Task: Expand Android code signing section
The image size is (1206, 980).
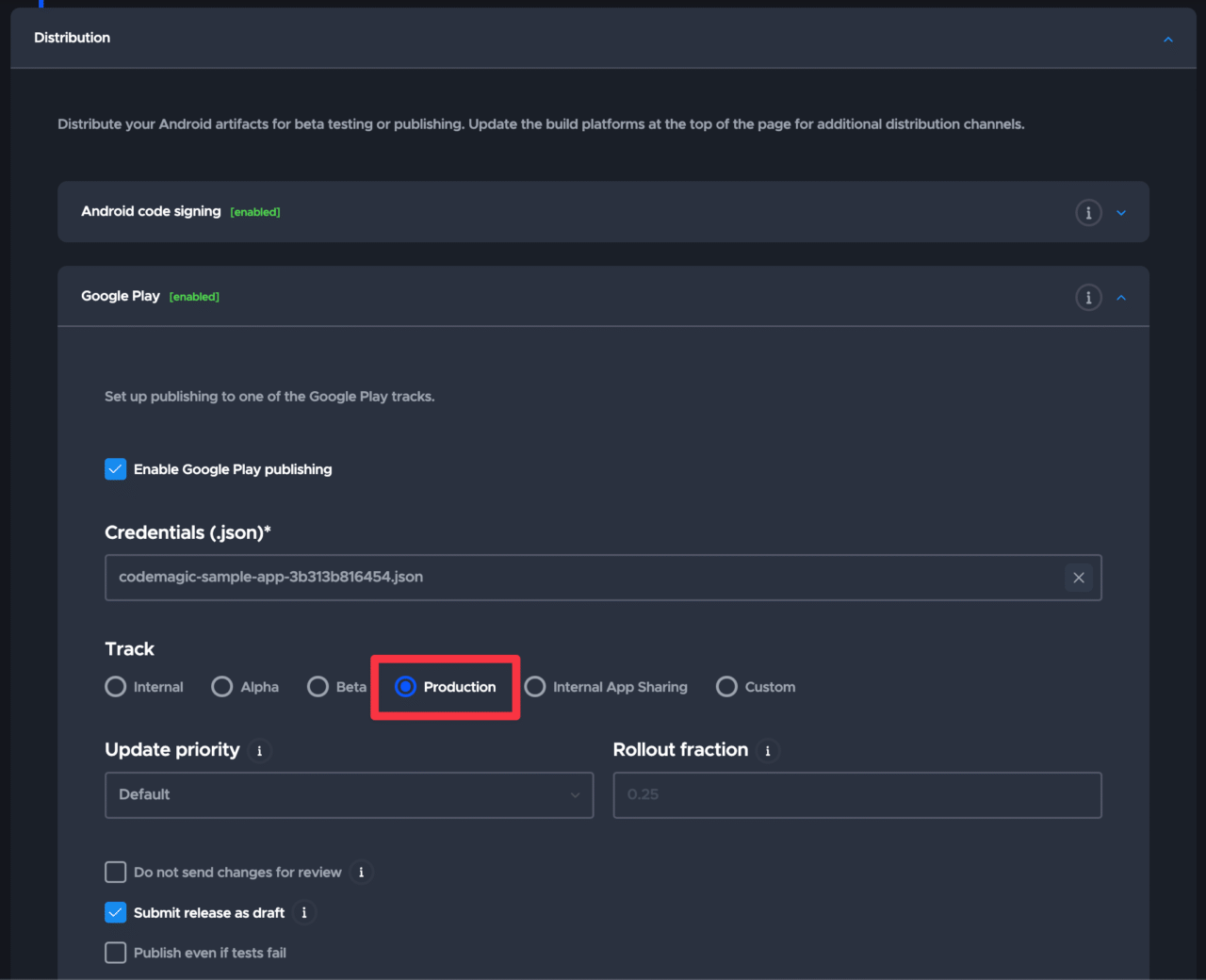Action: click(x=1121, y=213)
